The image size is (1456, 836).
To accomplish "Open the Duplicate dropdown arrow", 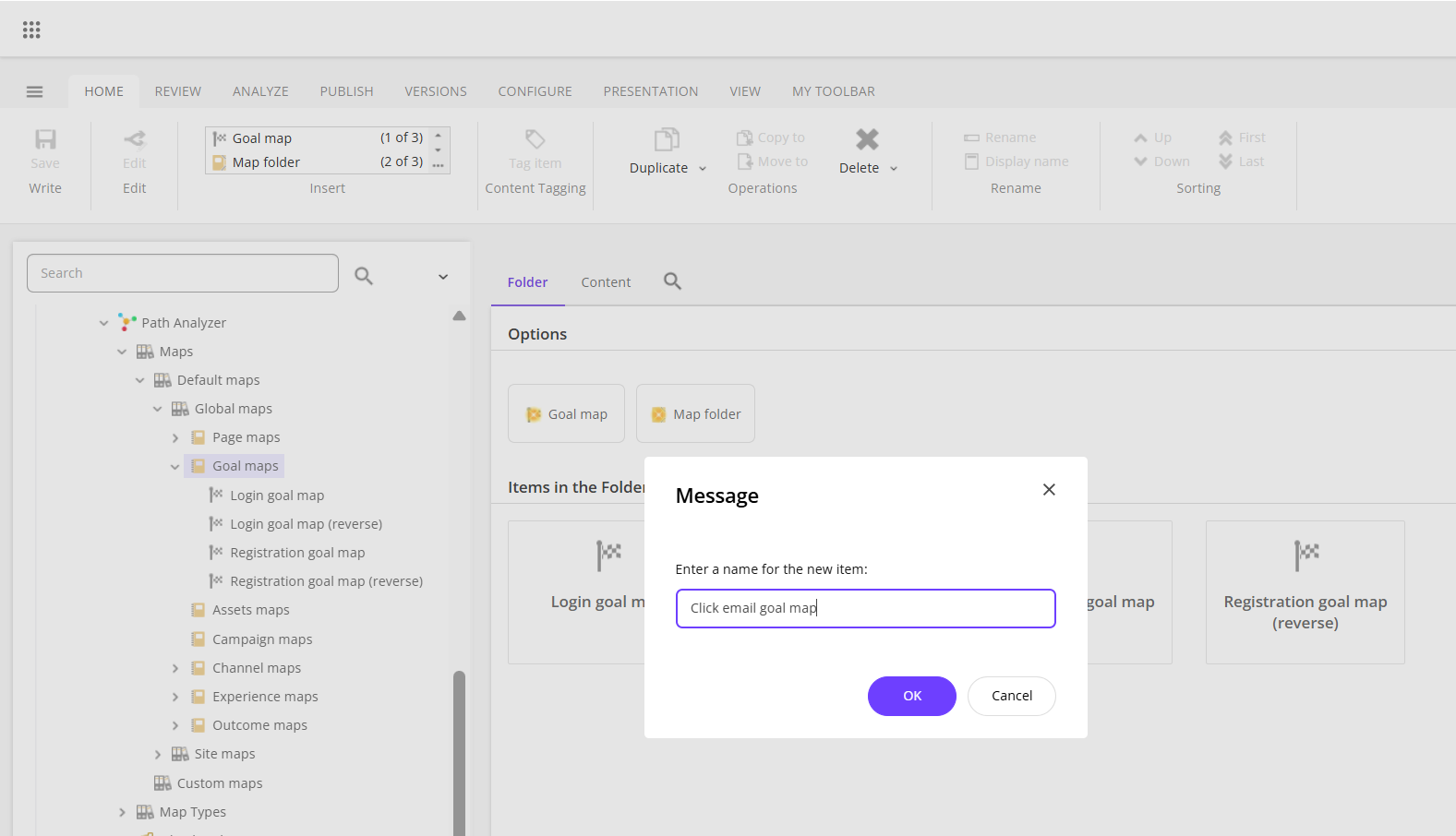I will 703,169.
